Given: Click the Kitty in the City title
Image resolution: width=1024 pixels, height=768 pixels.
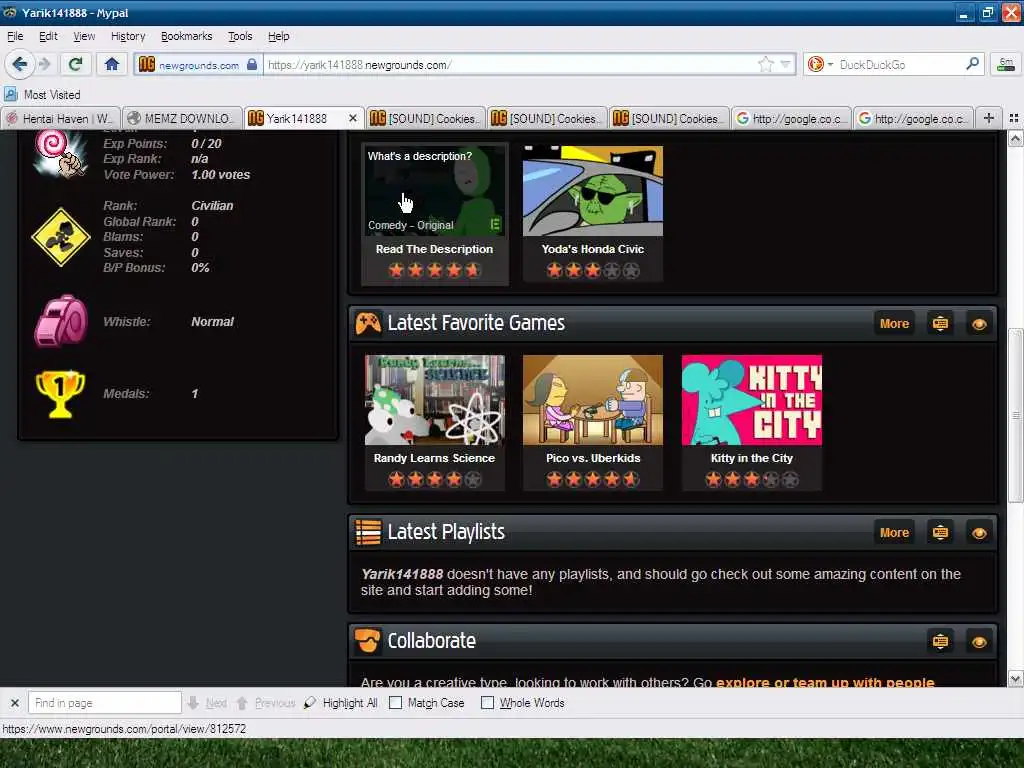Looking at the screenshot, I should tap(752, 458).
